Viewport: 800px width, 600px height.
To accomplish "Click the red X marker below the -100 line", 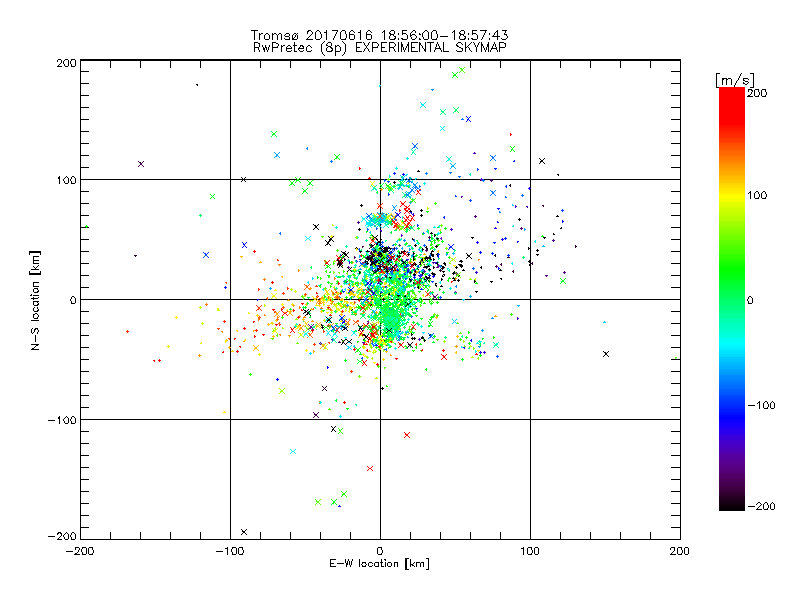I will coord(407,435).
